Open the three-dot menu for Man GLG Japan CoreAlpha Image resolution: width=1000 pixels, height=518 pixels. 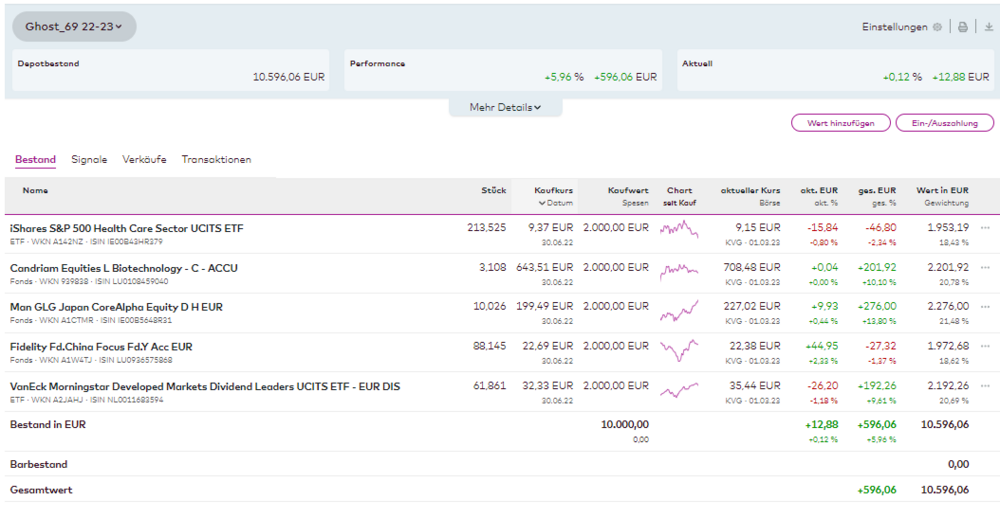985,308
